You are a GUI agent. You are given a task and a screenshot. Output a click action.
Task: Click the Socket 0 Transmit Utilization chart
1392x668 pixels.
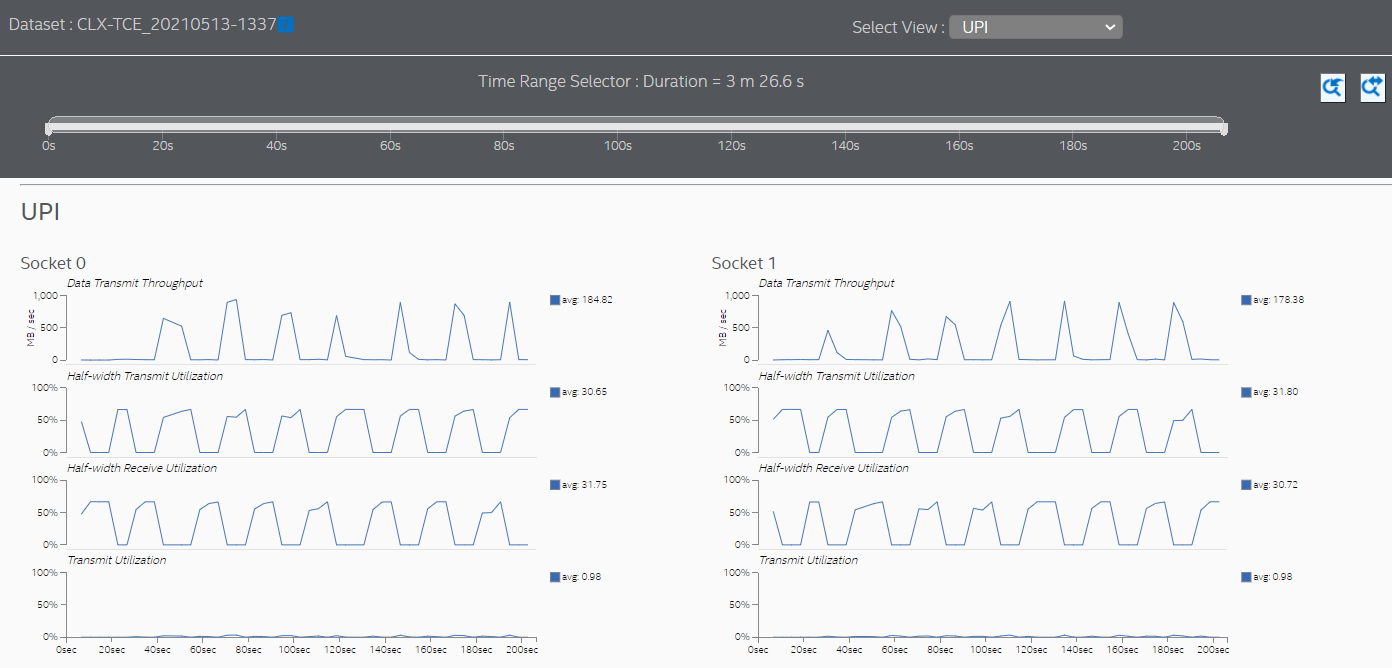click(300, 605)
